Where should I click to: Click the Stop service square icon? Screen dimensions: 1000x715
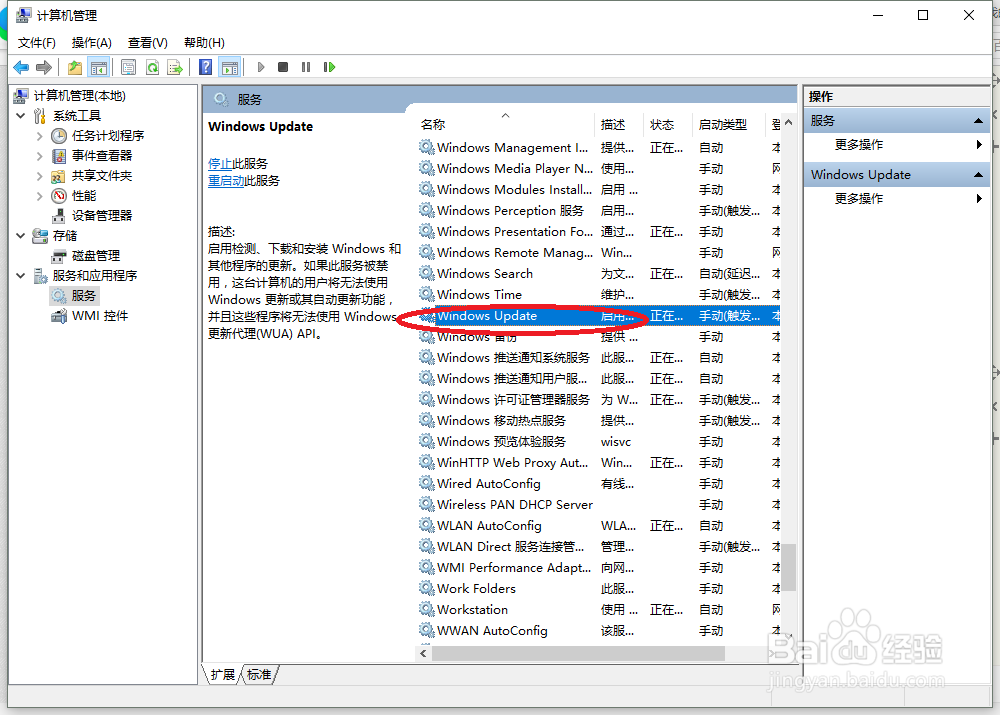pos(283,67)
